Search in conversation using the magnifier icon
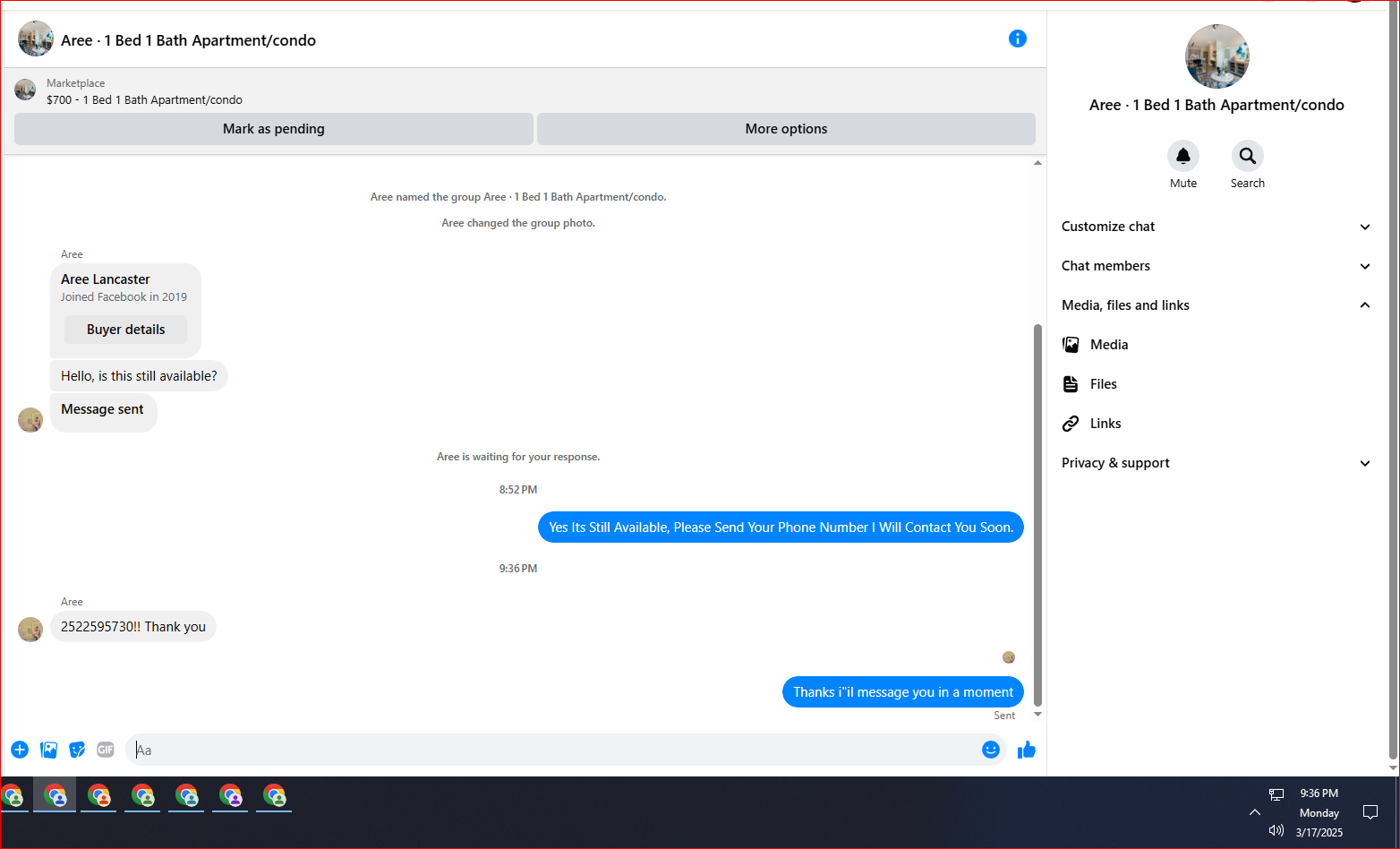Image resolution: width=1400 pixels, height=849 pixels. point(1247,156)
